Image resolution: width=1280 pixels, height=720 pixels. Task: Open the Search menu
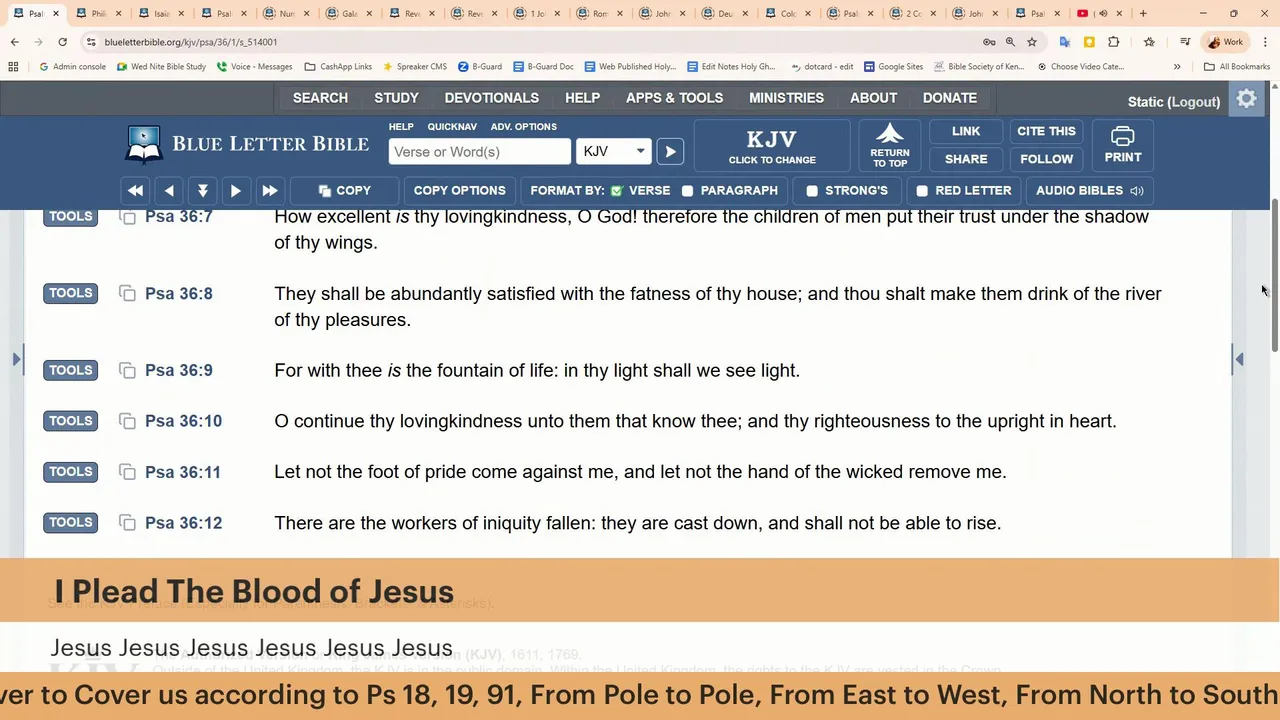click(x=320, y=98)
